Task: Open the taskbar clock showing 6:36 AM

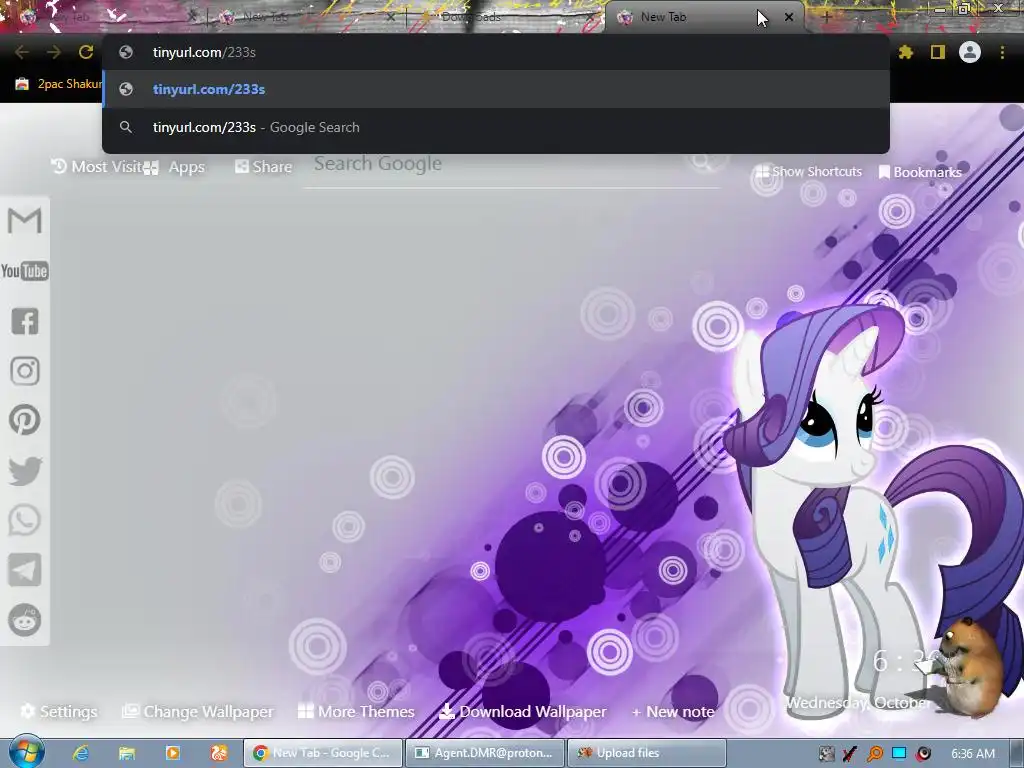Action: (973, 754)
